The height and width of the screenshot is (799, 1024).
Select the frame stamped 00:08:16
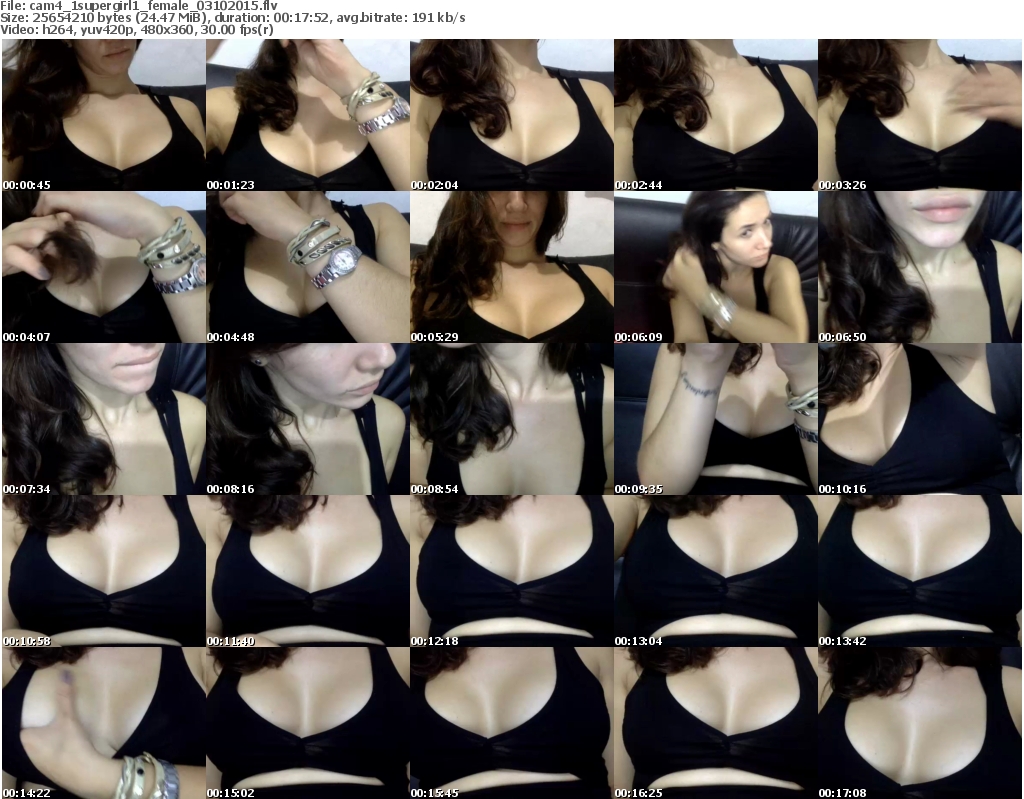tap(308, 419)
